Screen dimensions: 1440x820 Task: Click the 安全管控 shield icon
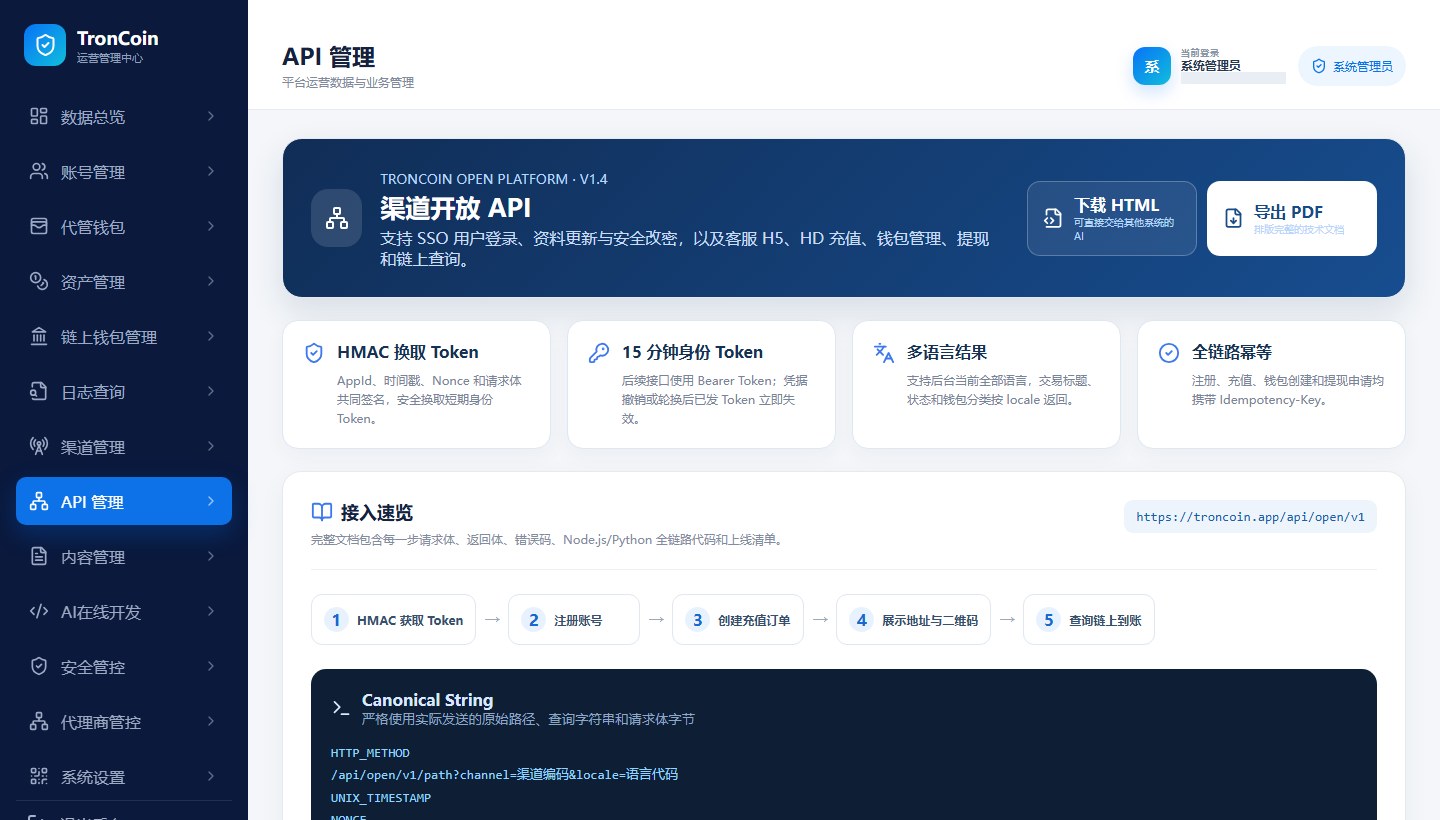[x=39, y=666]
